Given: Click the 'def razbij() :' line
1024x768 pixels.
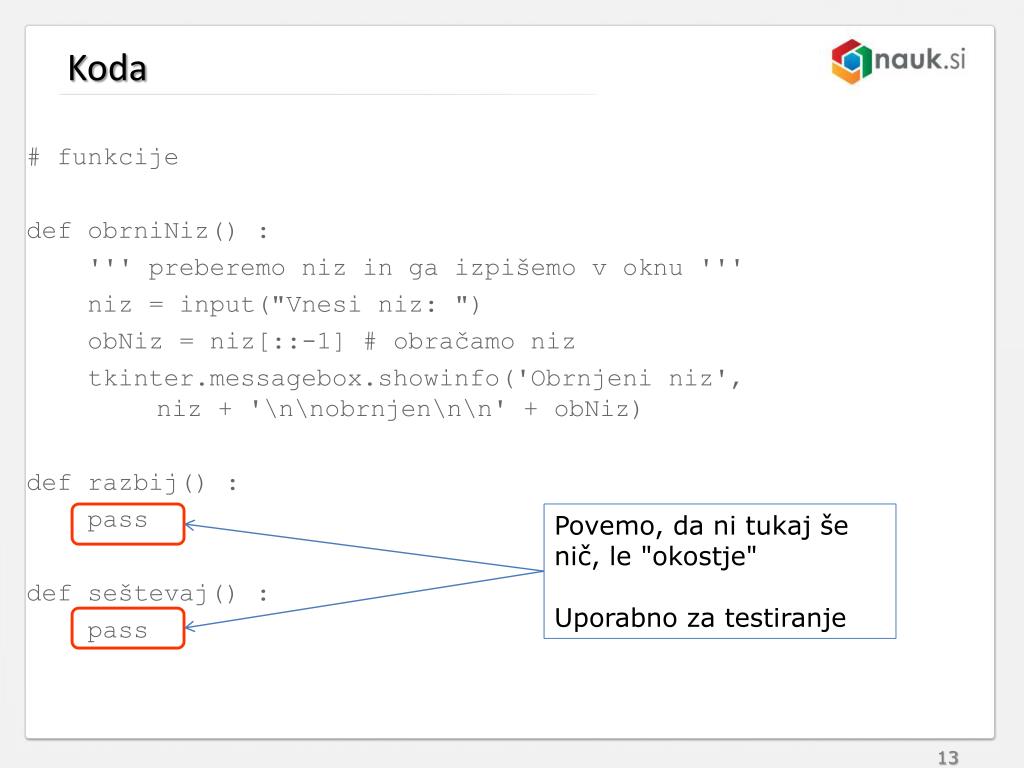Looking at the screenshot, I should tap(132, 483).
